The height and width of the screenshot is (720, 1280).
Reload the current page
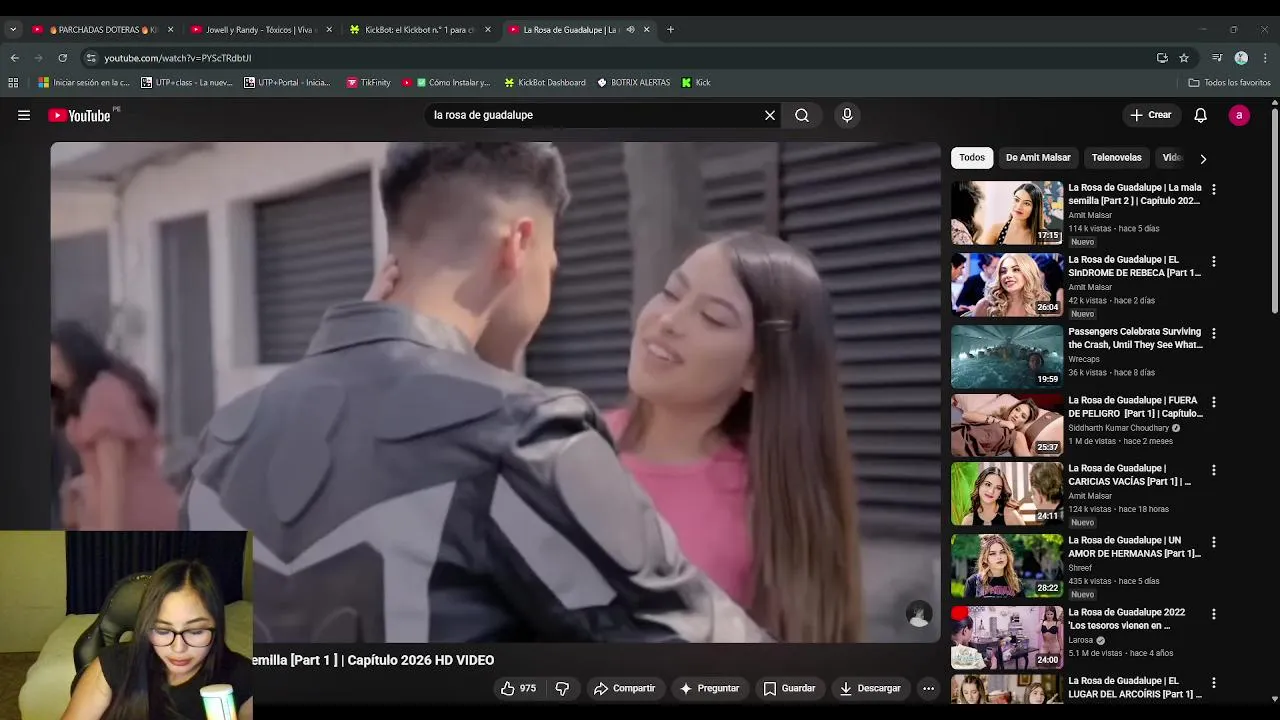[x=62, y=58]
